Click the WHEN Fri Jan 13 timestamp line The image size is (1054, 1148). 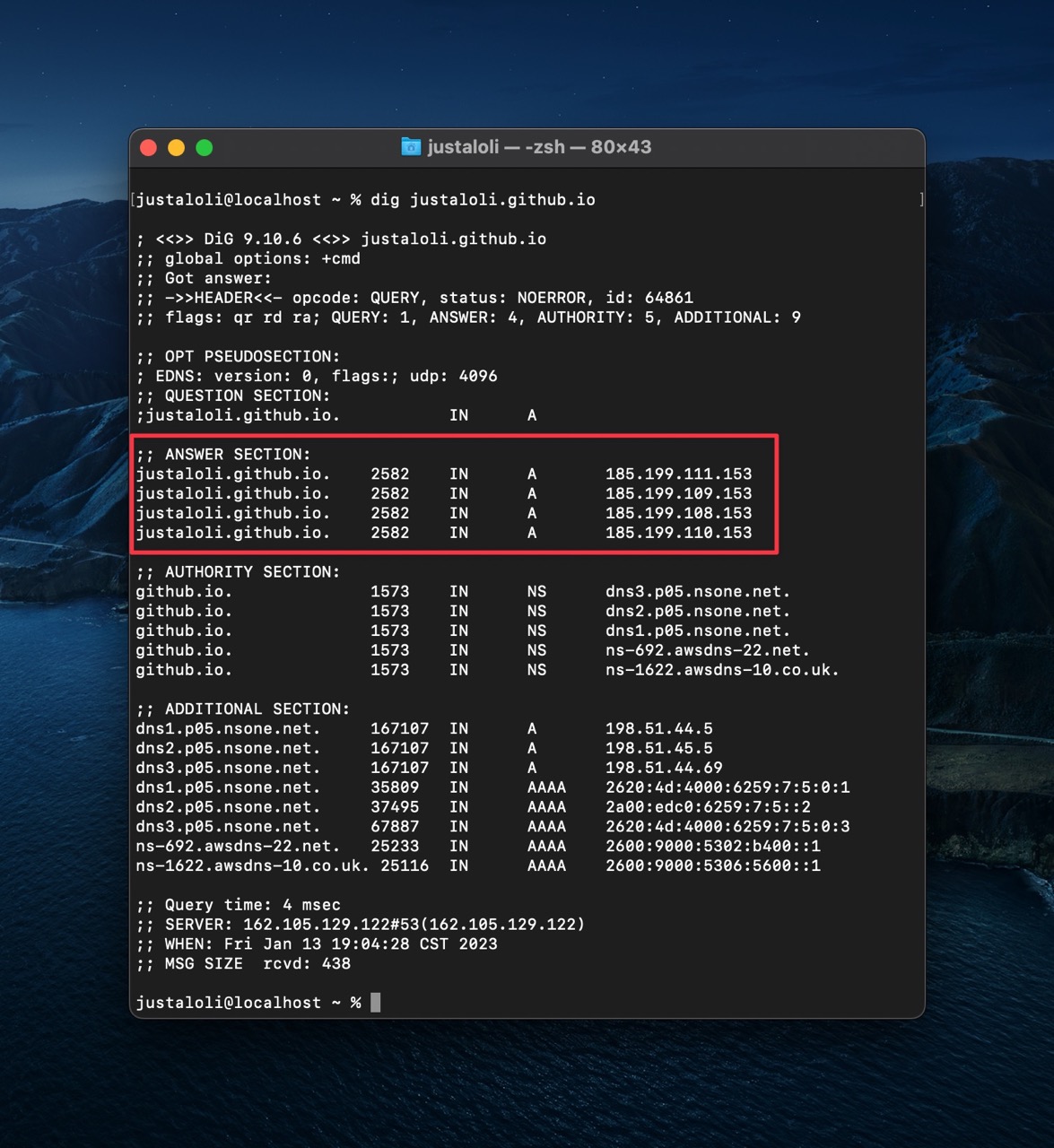(x=317, y=944)
